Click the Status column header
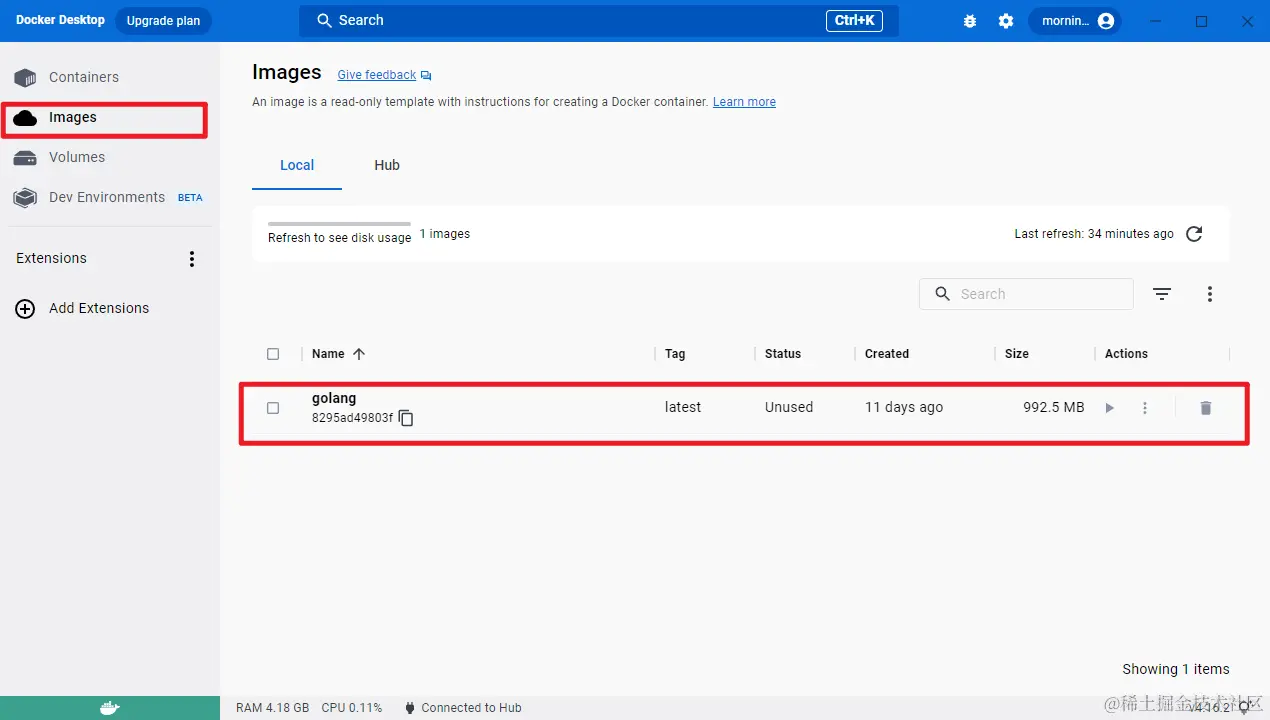1270x720 pixels. pyautogui.click(x=783, y=354)
